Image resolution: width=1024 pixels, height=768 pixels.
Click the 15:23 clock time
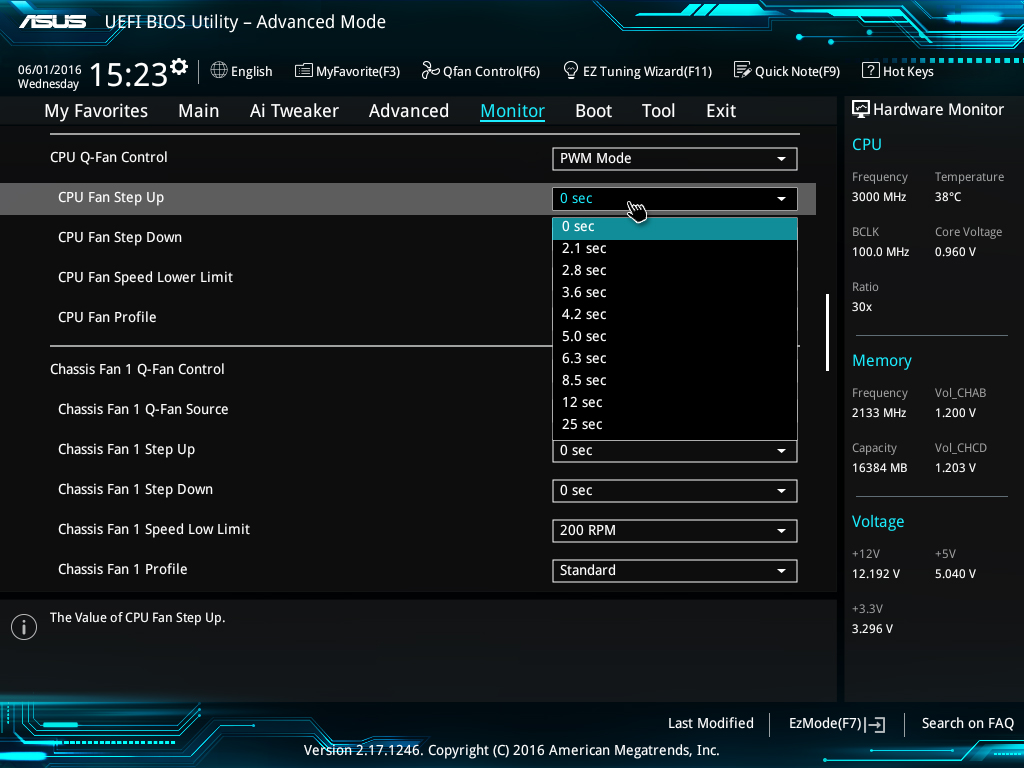tap(128, 74)
